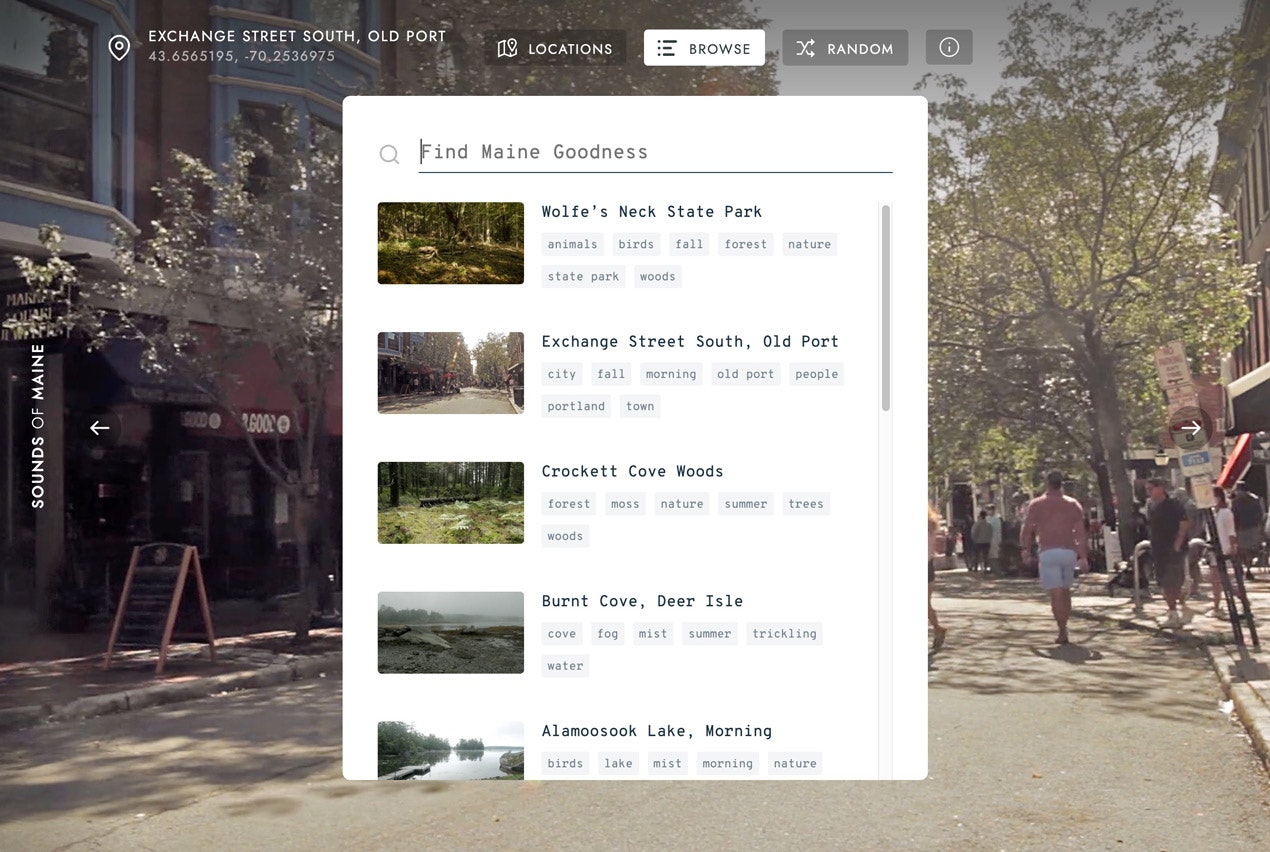Screen dimensions: 1270x852
Task: Click the location pin icon
Action: (119, 47)
